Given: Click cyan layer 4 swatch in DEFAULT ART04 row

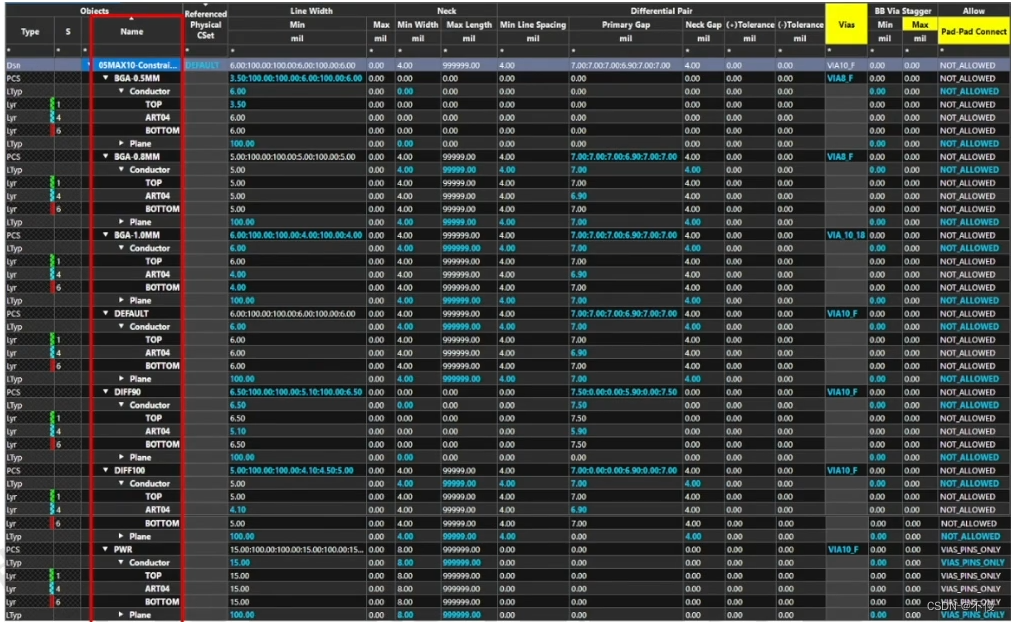Looking at the screenshot, I should pyautogui.click(x=52, y=353).
